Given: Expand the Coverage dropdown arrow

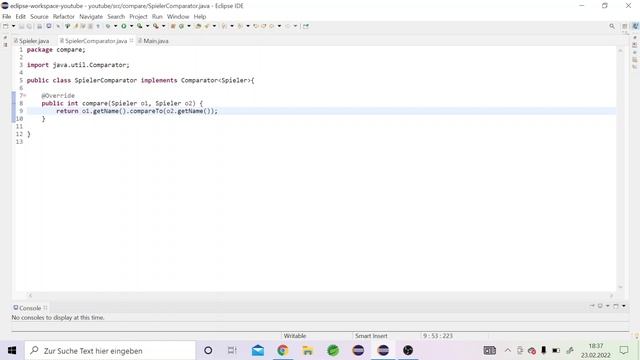Looking at the screenshot, I should pos(147,26).
